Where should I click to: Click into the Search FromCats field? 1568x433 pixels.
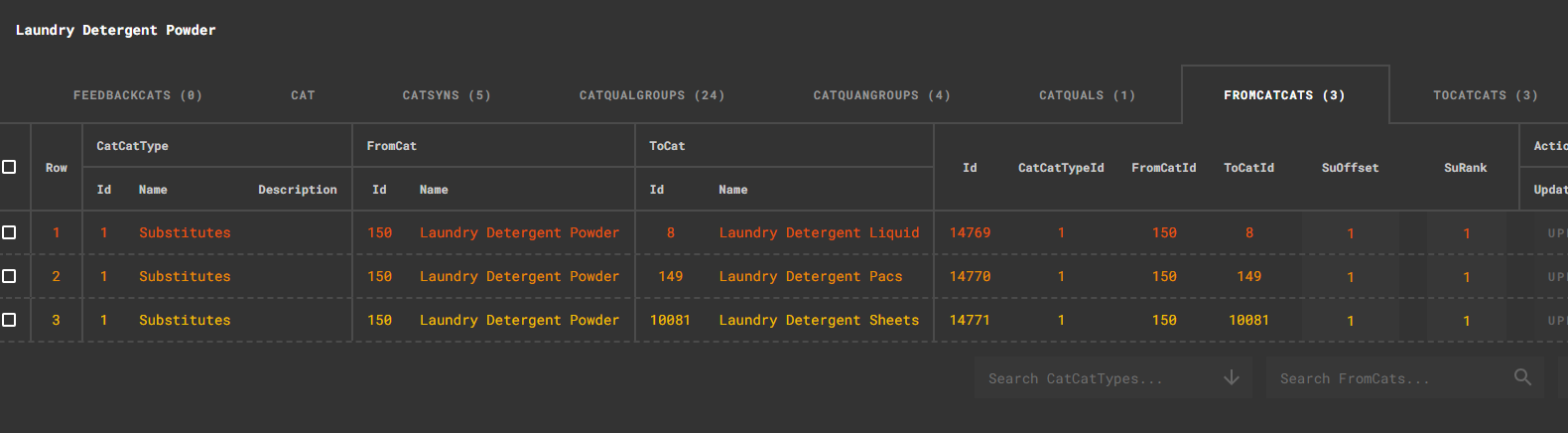pos(1404,377)
